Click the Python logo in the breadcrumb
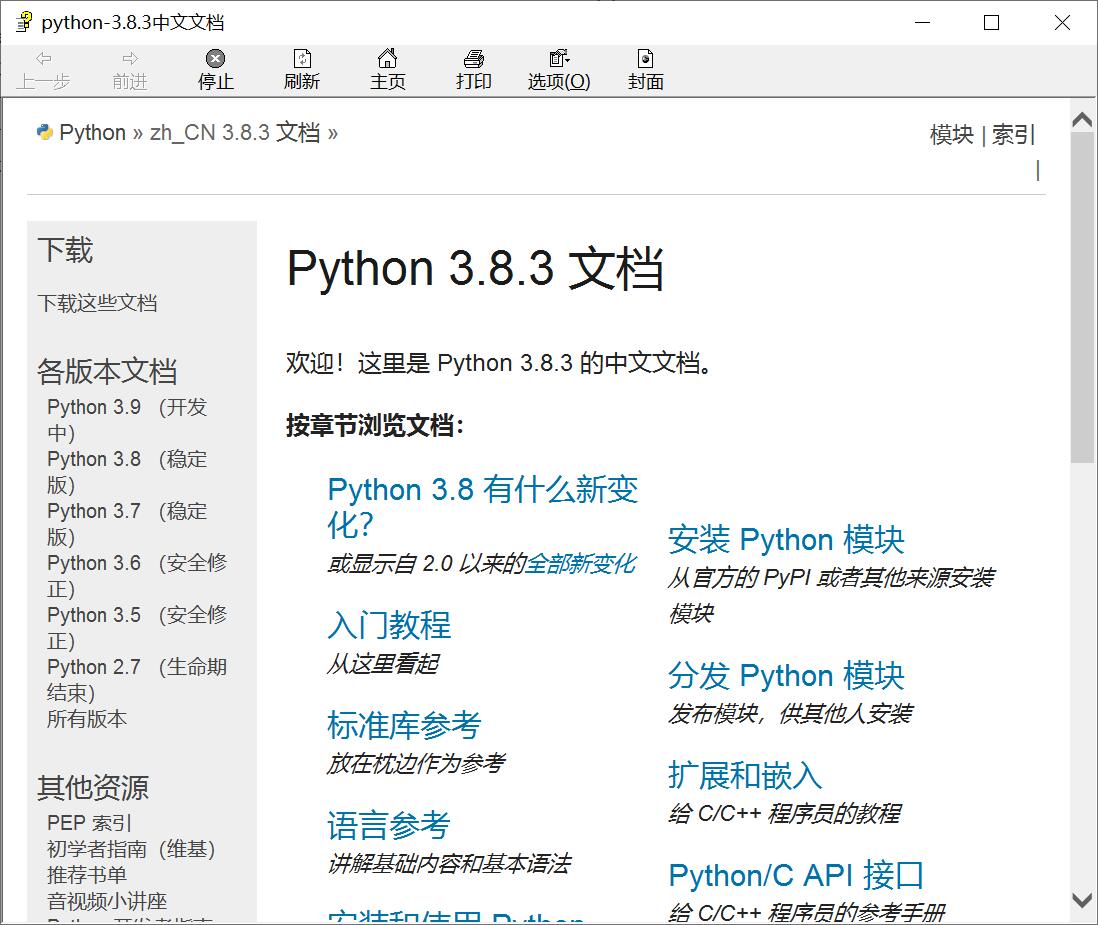 (x=44, y=131)
